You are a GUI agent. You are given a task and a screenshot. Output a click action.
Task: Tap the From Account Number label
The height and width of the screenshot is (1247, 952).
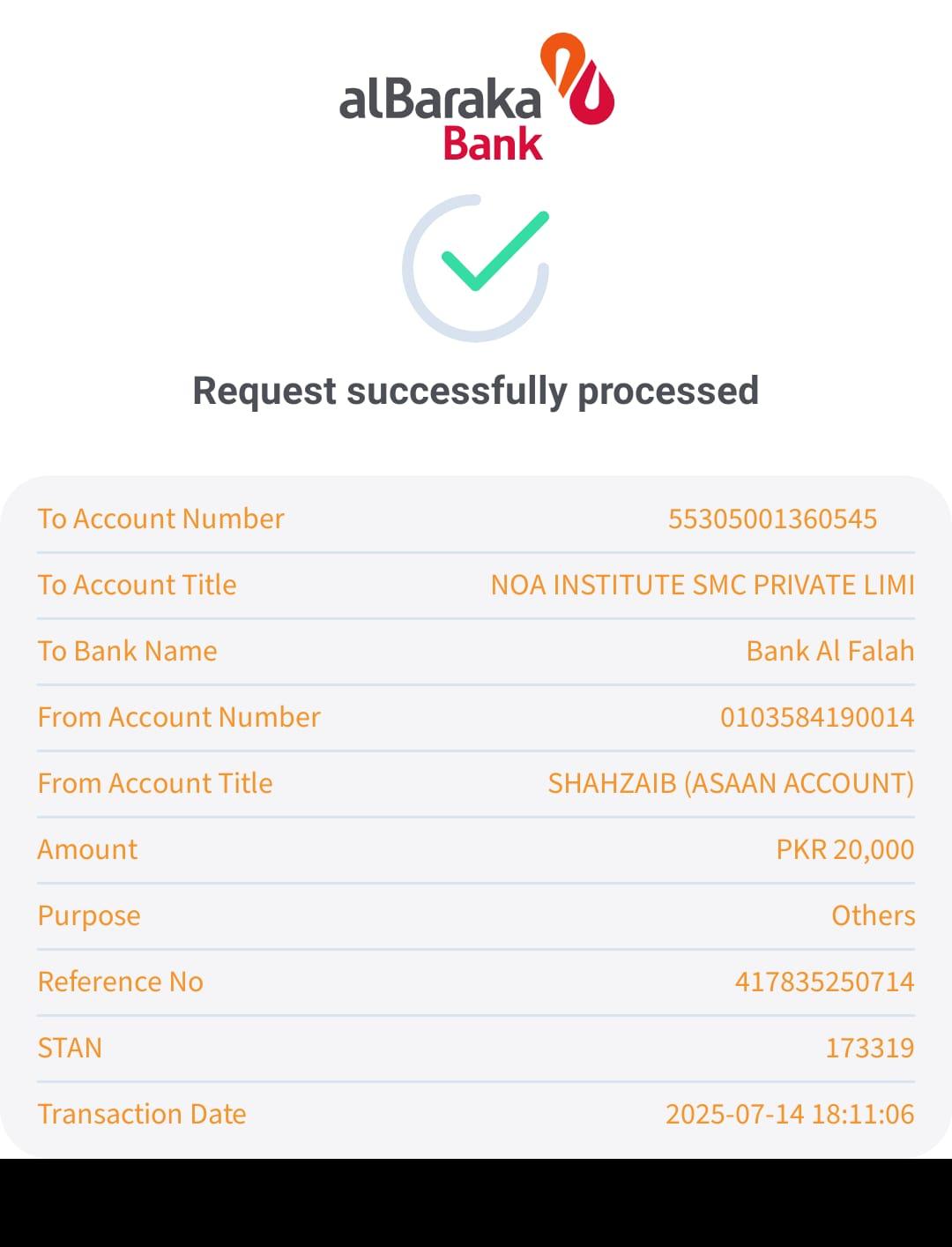178,717
